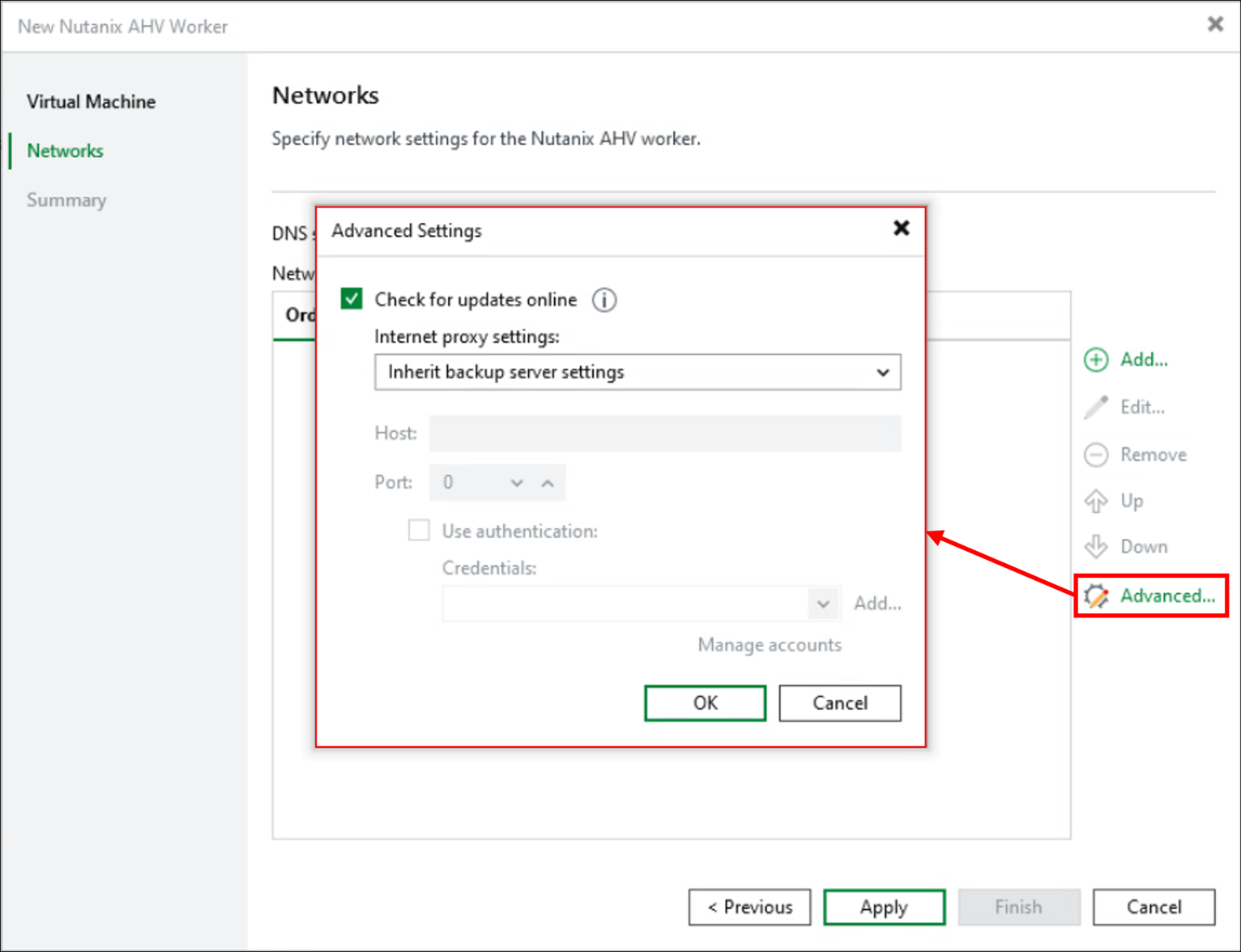Select the Summary step in the sidebar
The height and width of the screenshot is (952, 1241).
pos(66,199)
